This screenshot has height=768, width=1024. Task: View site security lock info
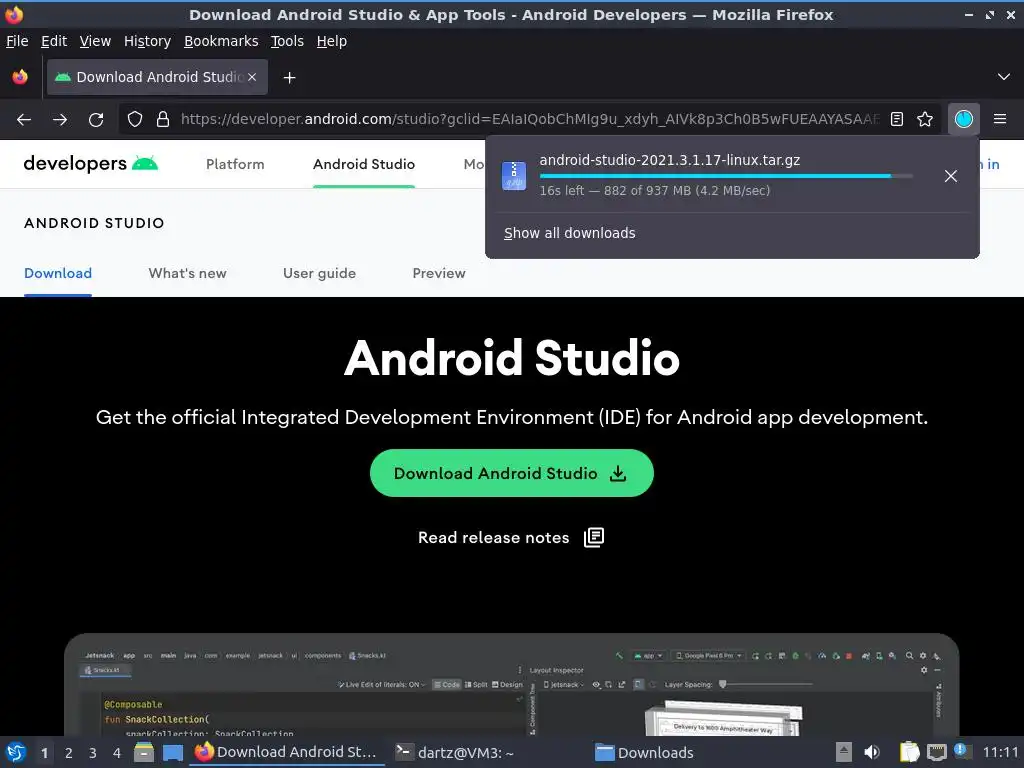[163, 119]
